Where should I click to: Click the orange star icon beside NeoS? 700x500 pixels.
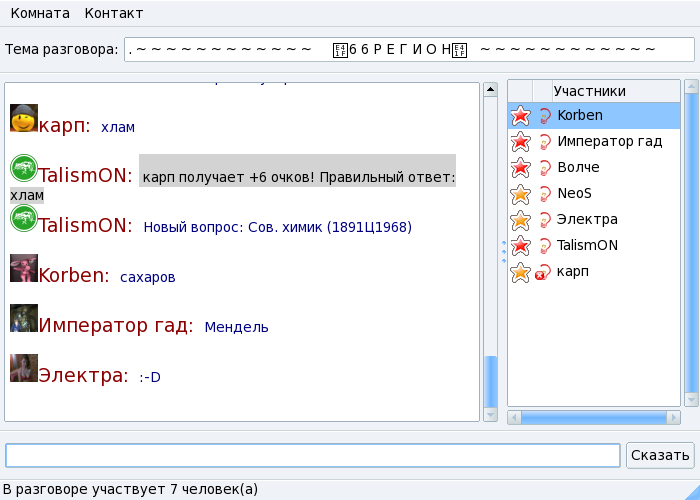520,193
